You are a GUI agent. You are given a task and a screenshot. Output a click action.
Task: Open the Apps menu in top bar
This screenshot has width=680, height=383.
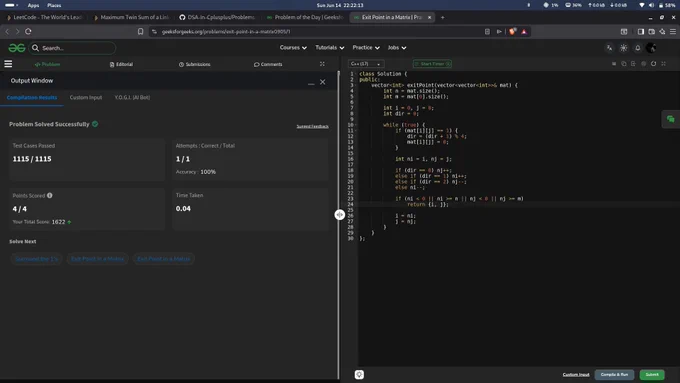pos(33,5)
